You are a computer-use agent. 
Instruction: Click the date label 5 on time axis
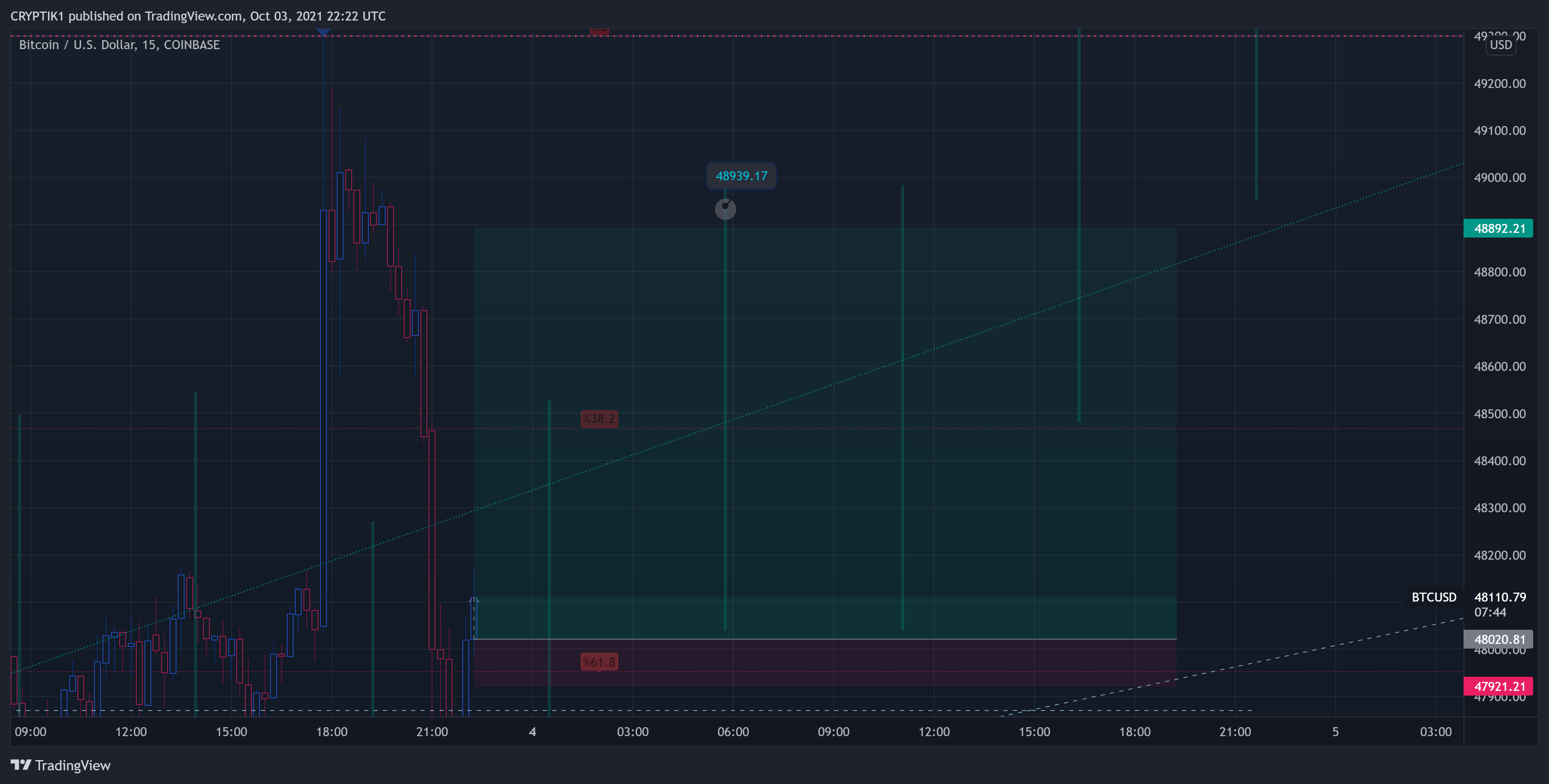click(x=1335, y=732)
